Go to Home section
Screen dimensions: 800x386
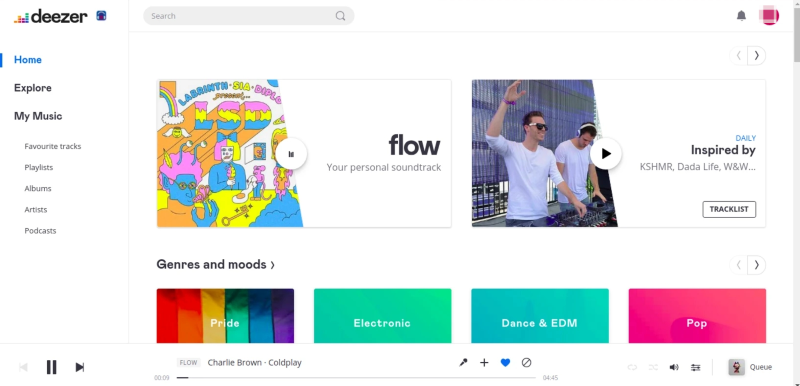pyautogui.click(x=28, y=60)
